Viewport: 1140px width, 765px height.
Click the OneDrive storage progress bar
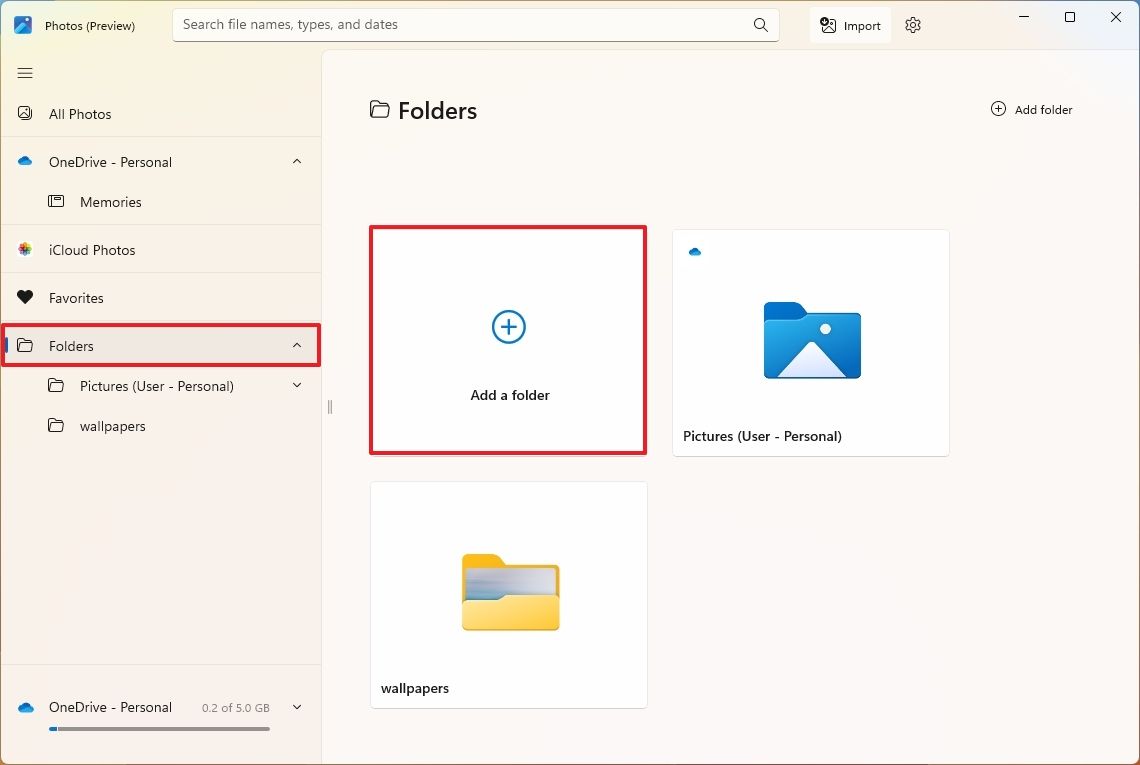click(x=159, y=729)
